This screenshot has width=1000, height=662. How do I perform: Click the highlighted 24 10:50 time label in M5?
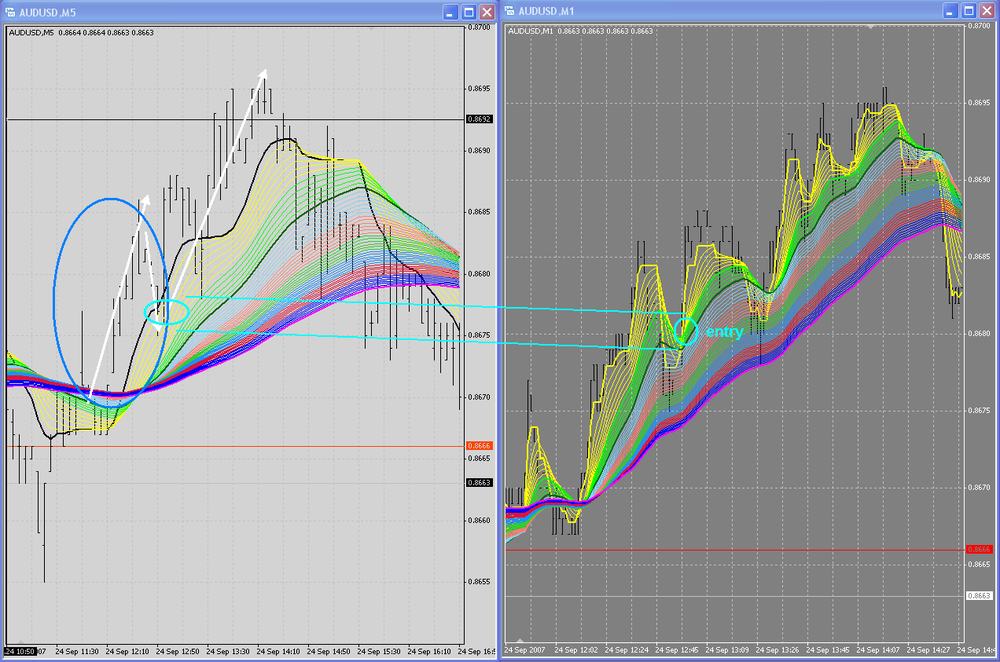click(20, 652)
